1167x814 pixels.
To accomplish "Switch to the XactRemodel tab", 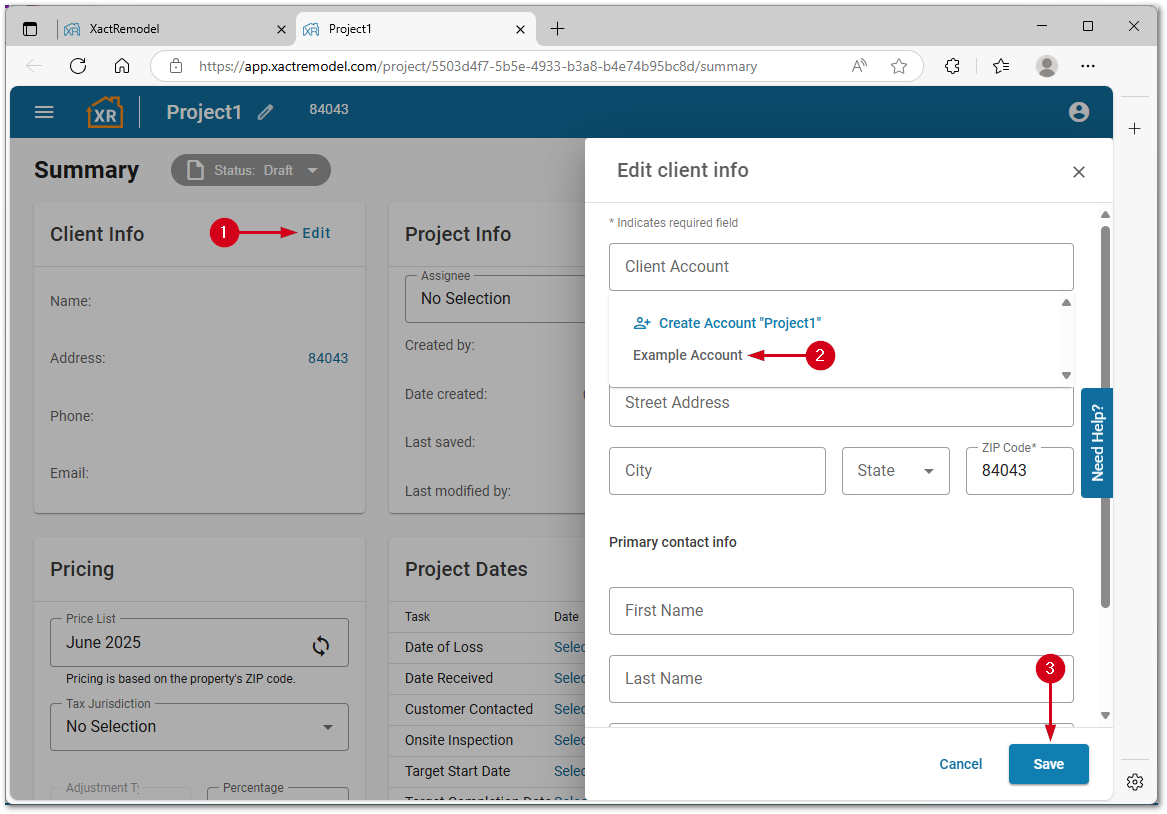I will 175,29.
